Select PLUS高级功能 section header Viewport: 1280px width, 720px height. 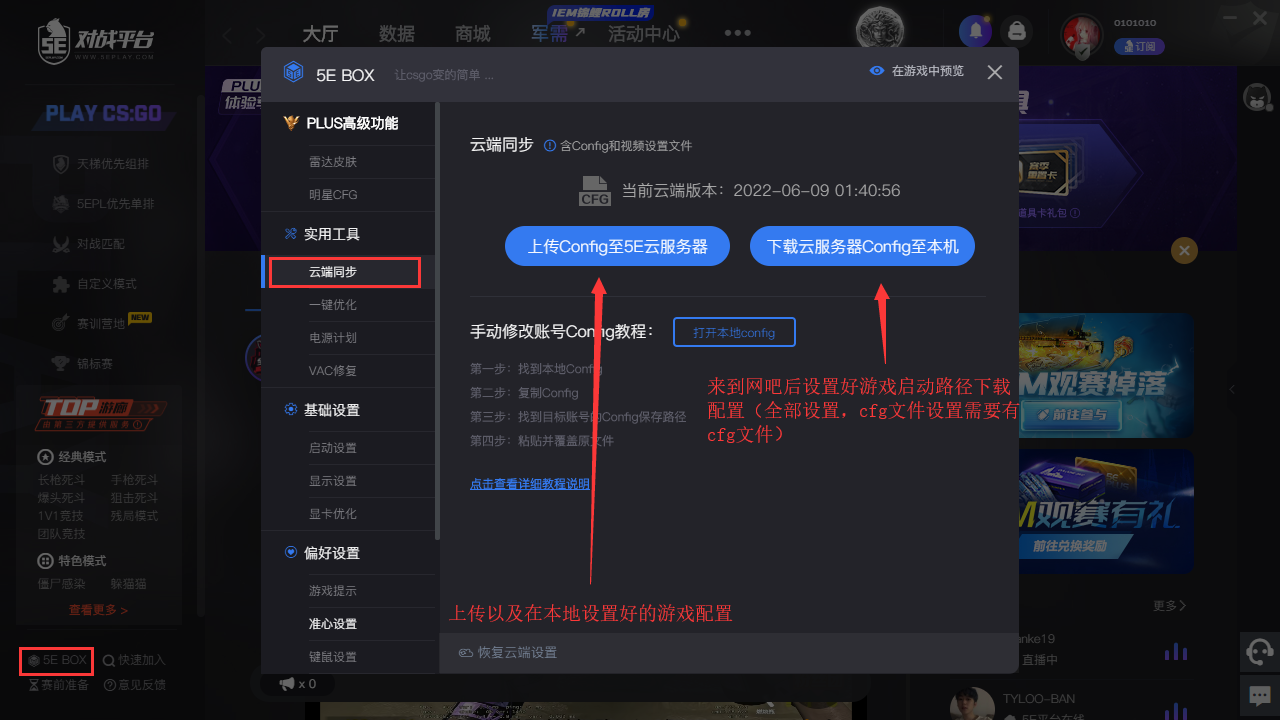[341, 123]
